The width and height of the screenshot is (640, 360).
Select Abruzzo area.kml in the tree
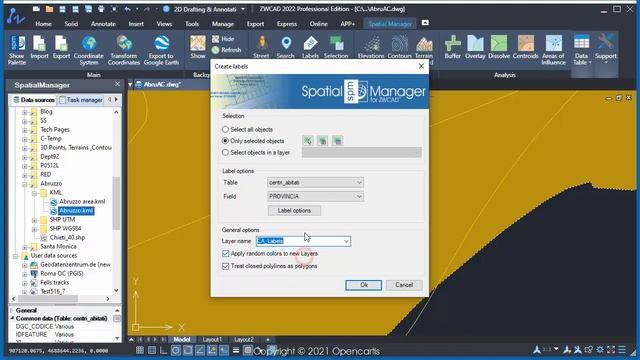pos(82,202)
